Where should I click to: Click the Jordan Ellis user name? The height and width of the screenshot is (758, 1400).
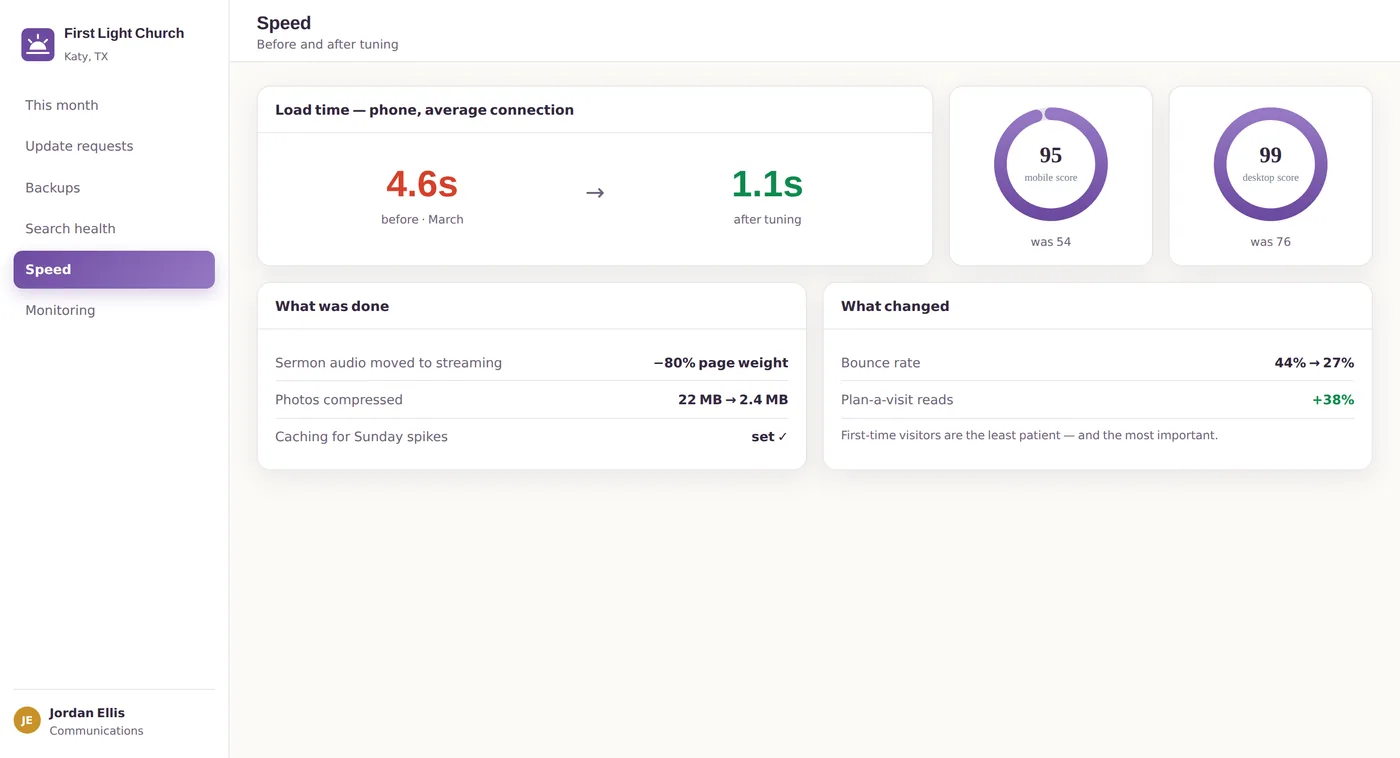pos(87,713)
